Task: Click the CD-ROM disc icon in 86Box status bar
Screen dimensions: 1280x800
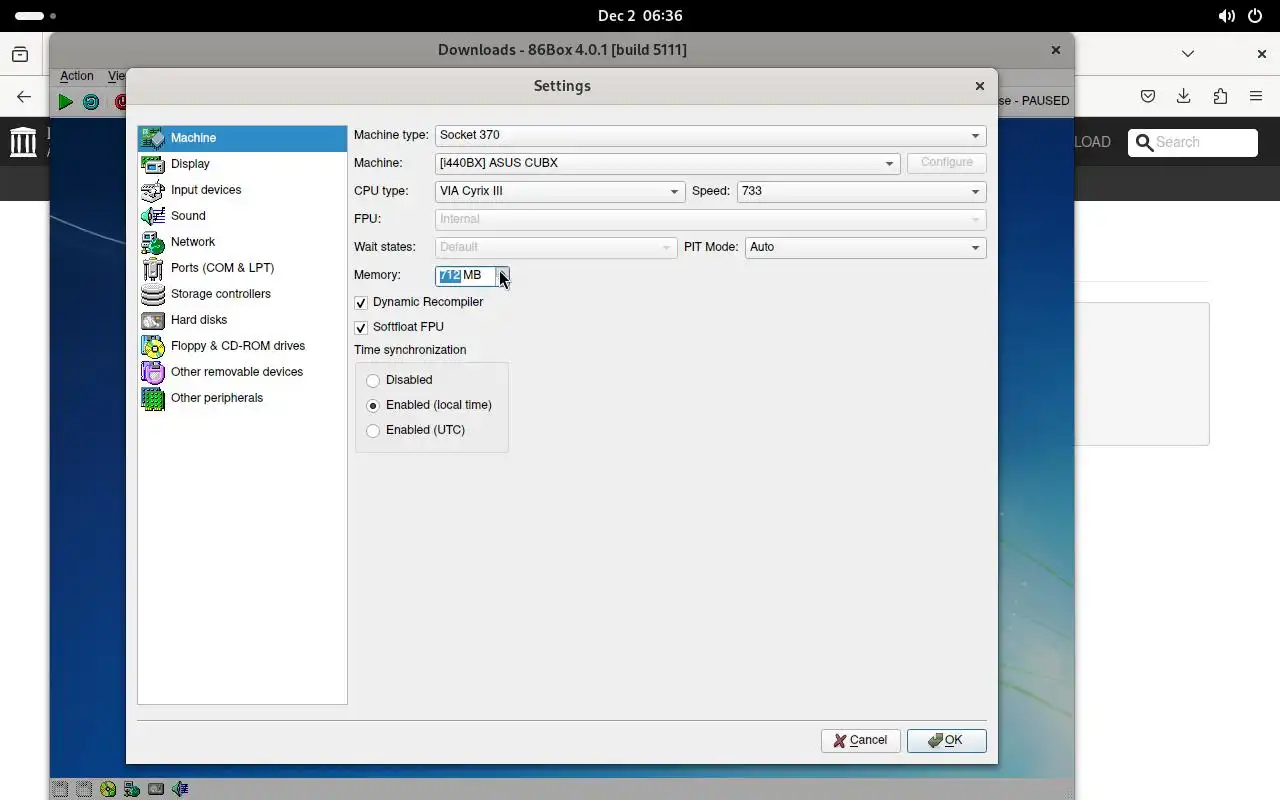Action: pos(108,789)
